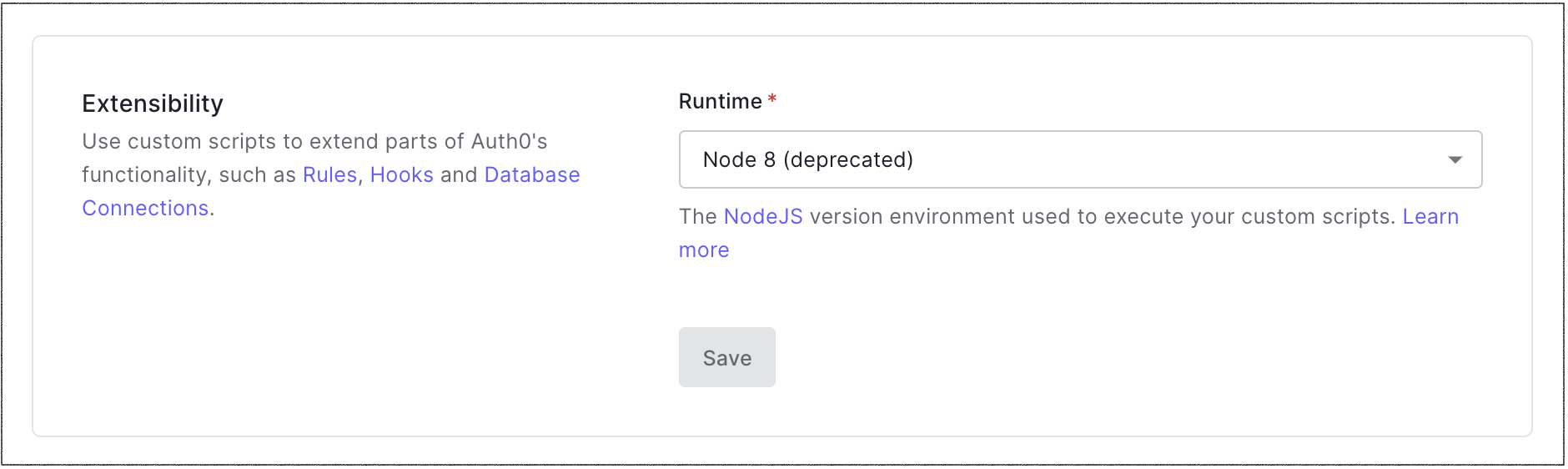Click the word "more" below the Runtime dropdown

point(703,250)
